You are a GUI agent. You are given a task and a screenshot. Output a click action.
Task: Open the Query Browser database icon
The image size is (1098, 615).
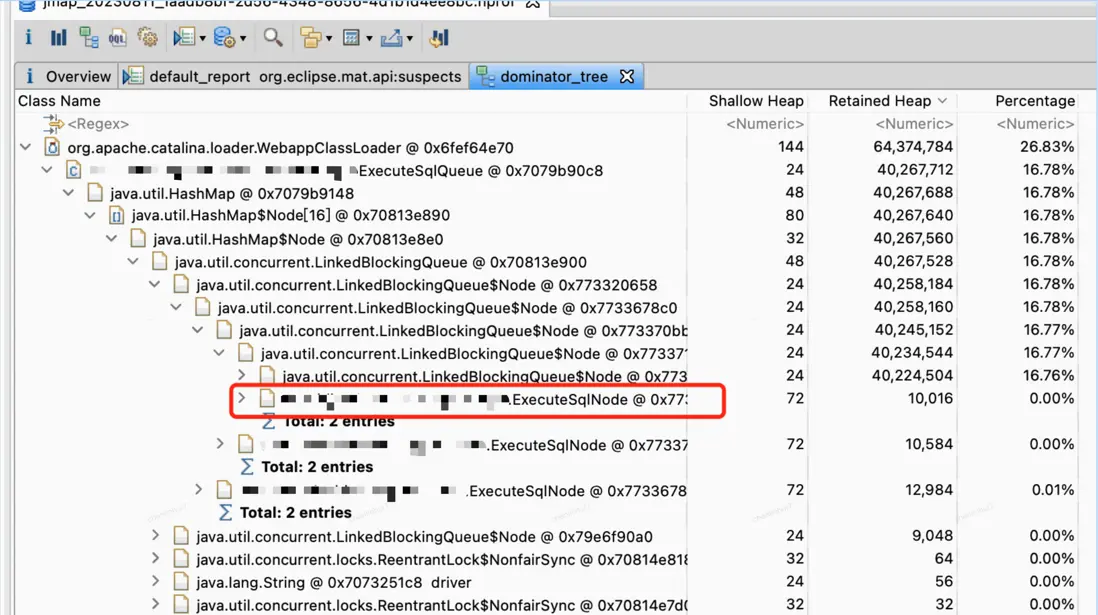224,37
